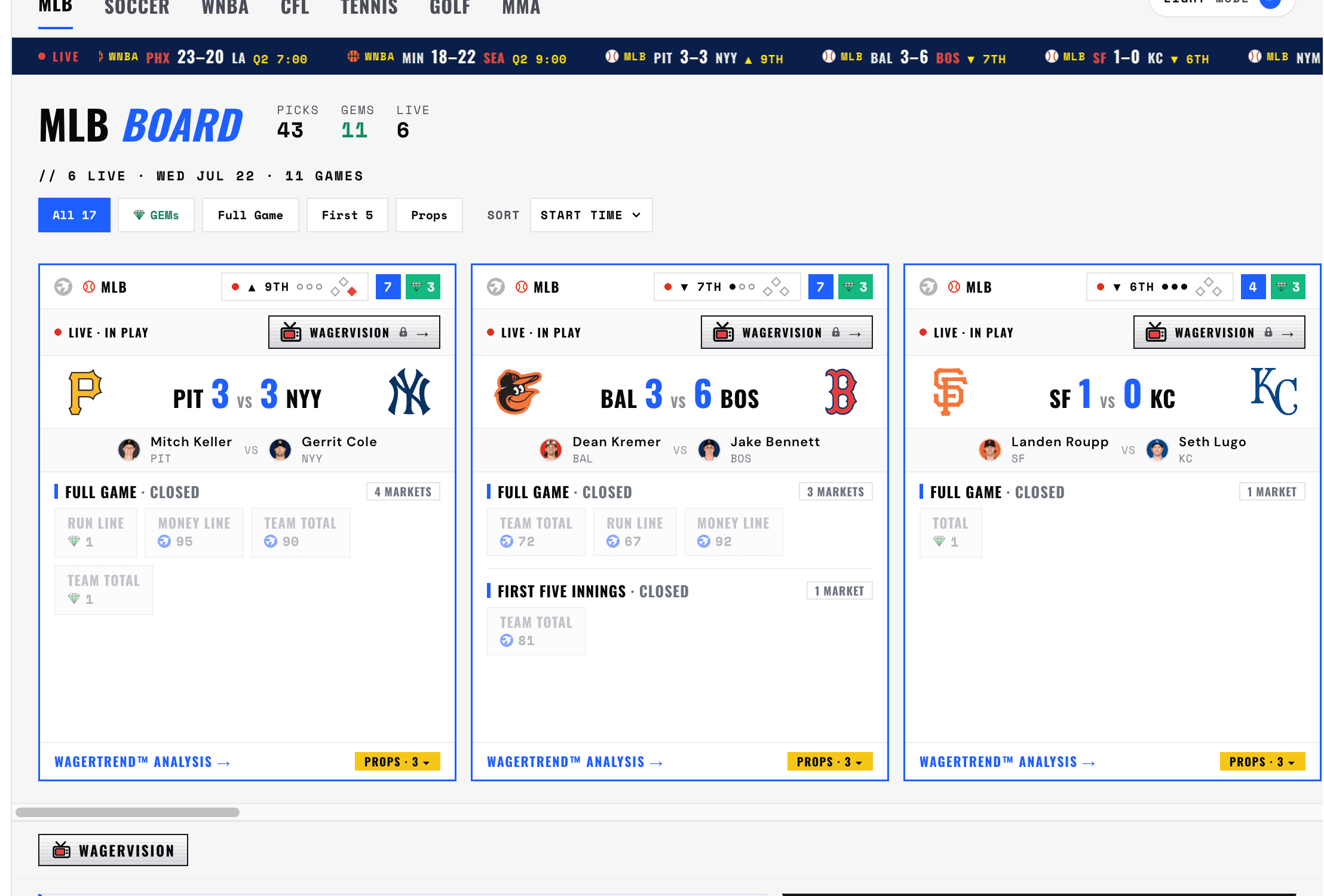Click the gray circular icon on PIT-NYY card header
Viewport: 1324px width, 896px height.
63,287
